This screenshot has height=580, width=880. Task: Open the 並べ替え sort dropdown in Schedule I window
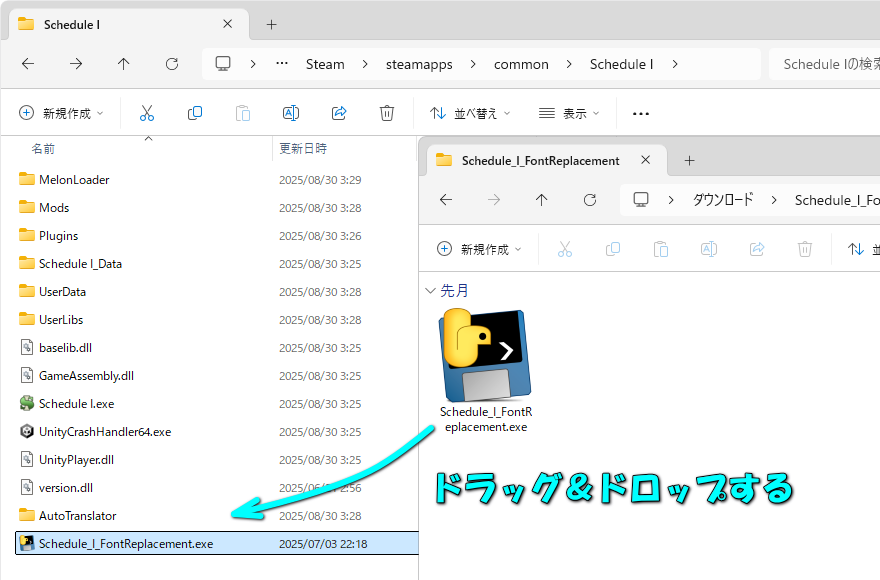point(470,113)
